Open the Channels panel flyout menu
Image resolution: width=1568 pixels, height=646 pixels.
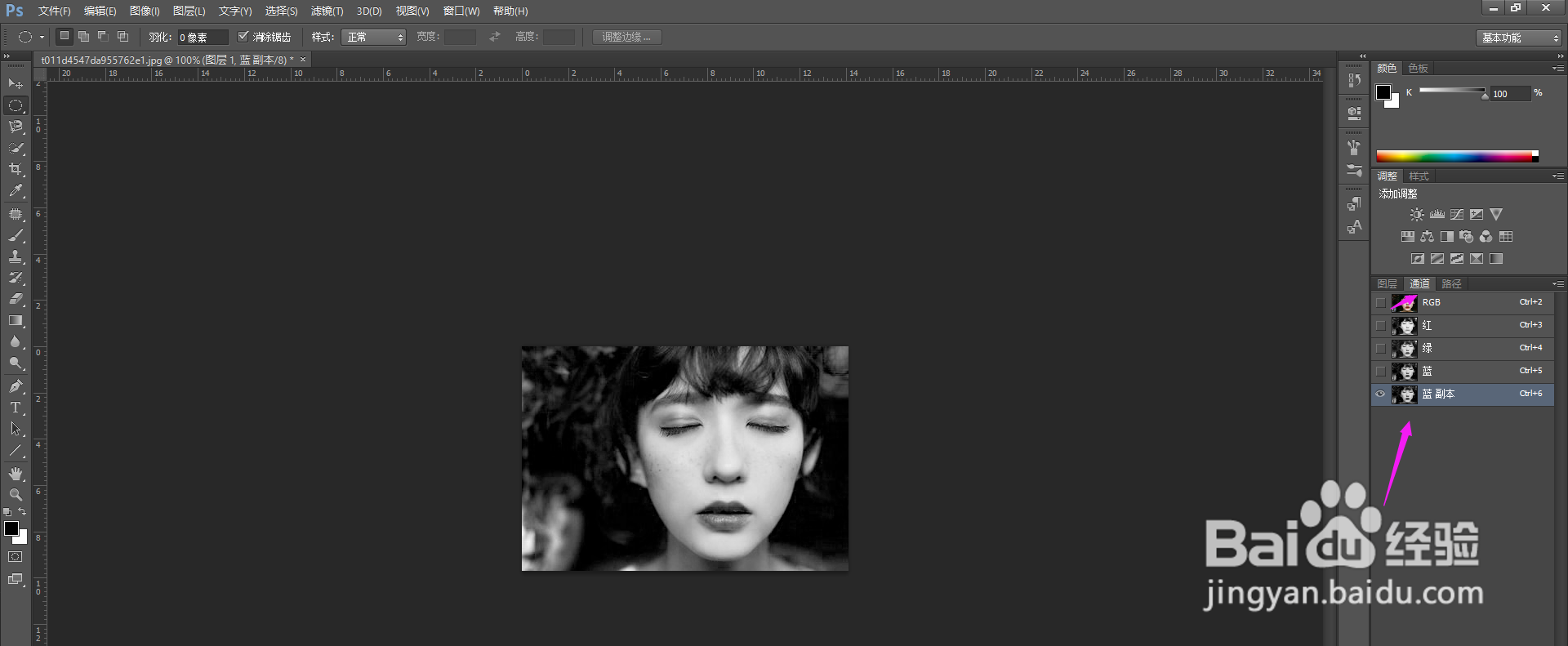click(1558, 283)
